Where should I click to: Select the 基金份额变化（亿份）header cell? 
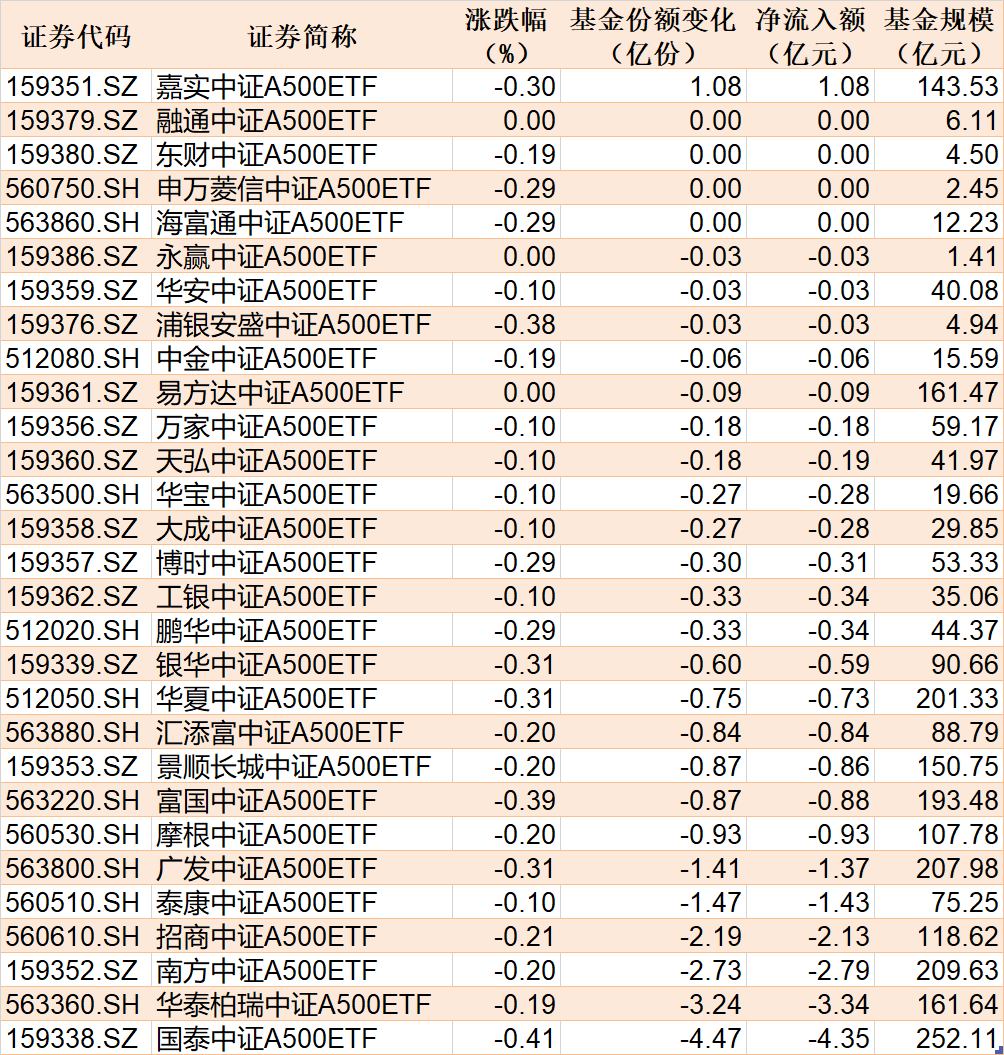653,36
